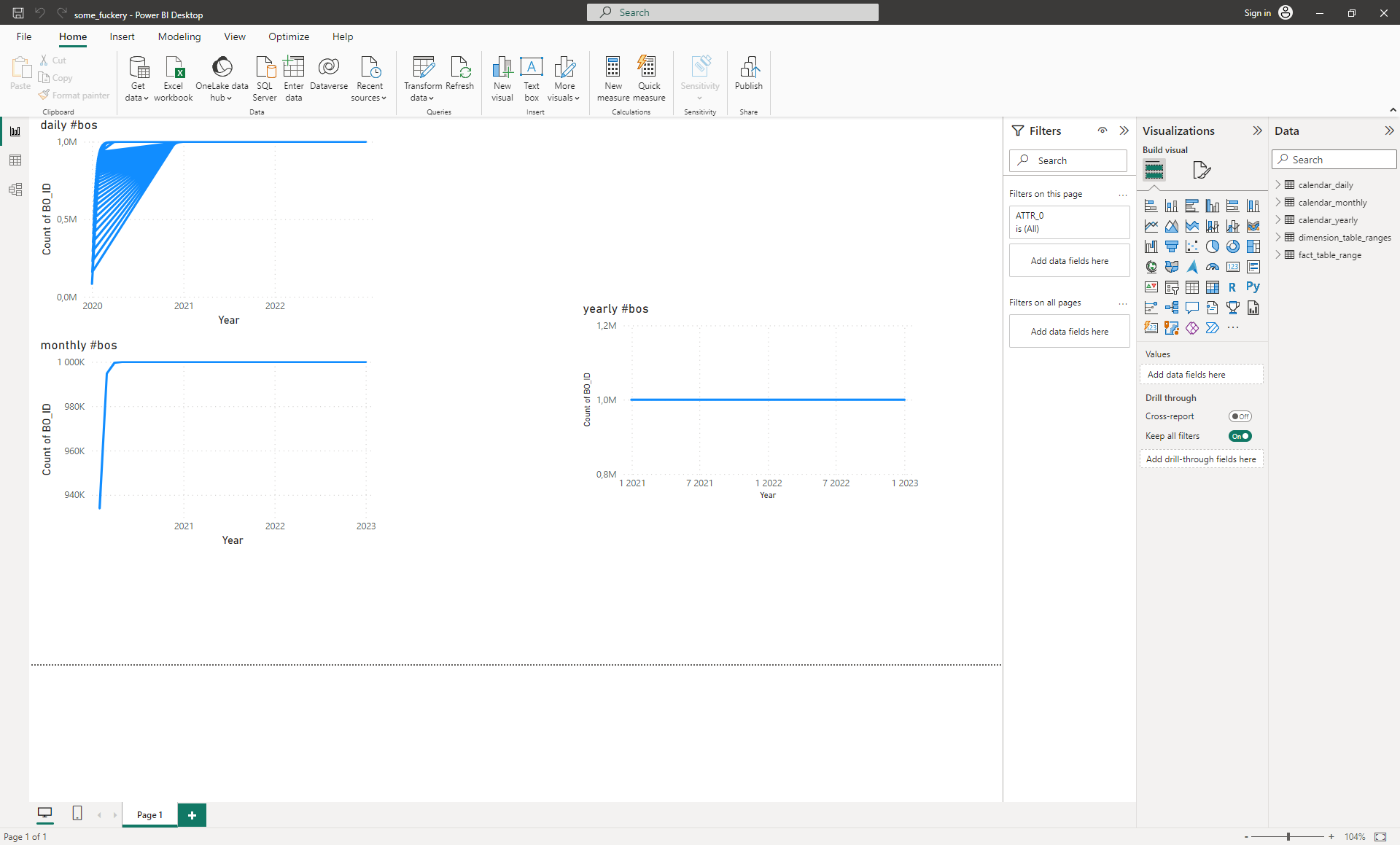Toggle Keep all filters switch
The width and height of the screenshot is (1400, 845).
[1240, 436]
